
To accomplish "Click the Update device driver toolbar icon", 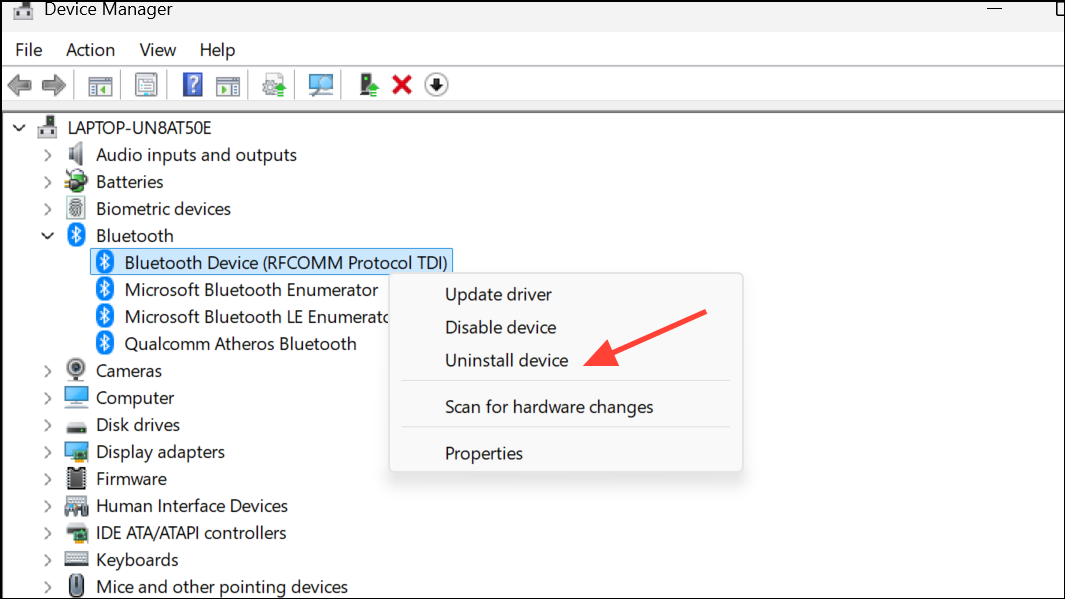I will 274,85.
